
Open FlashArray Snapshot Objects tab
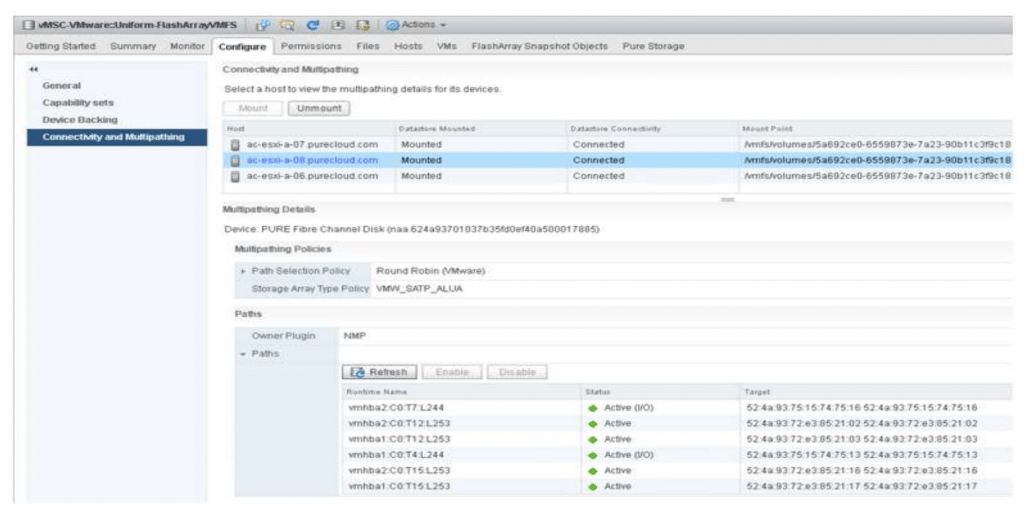pos(539,46)
